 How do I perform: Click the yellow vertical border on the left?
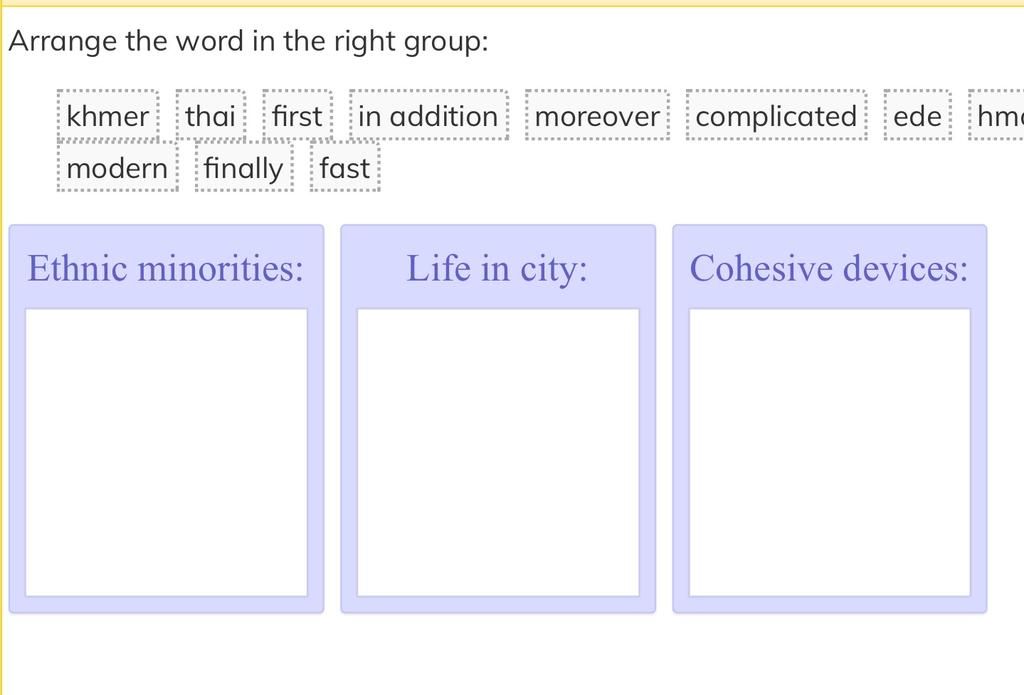click(2, 350)
